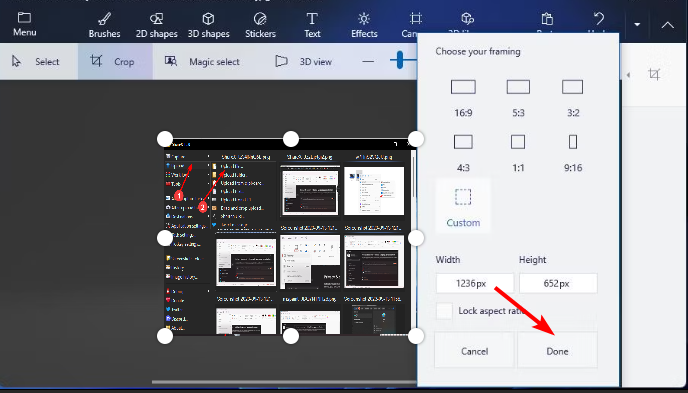Choose the 5:3 framing option

coord(518,98)
